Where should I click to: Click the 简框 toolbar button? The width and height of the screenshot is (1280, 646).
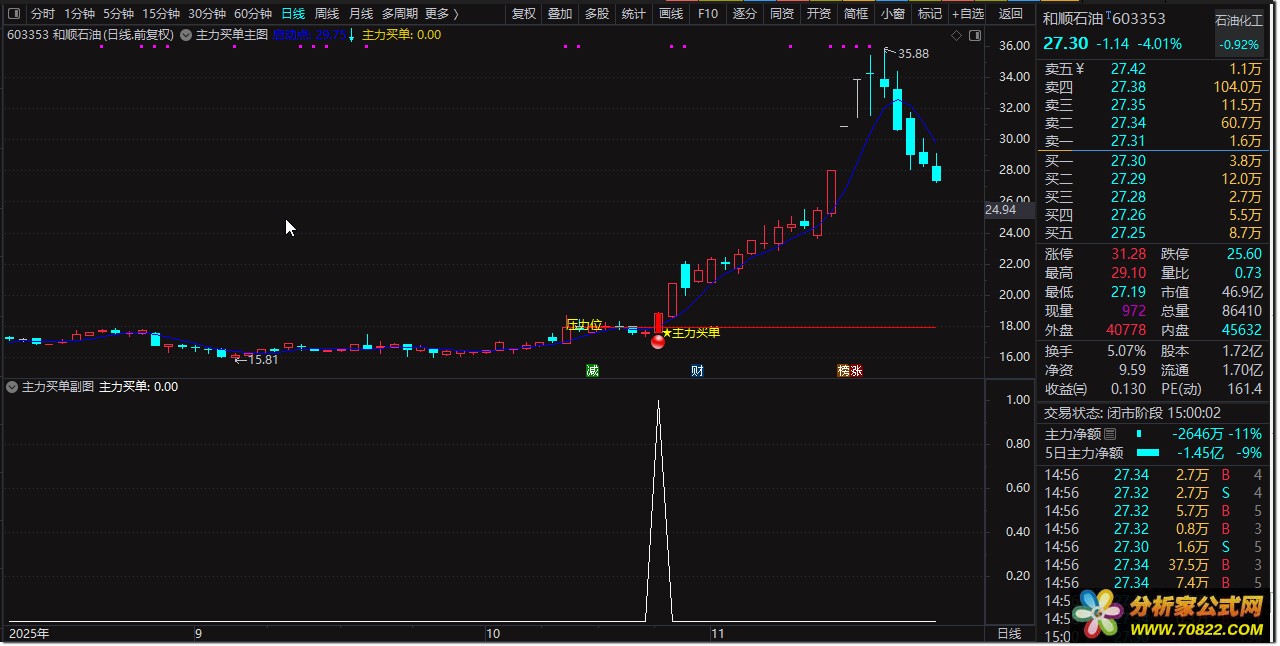pos(856,14)
